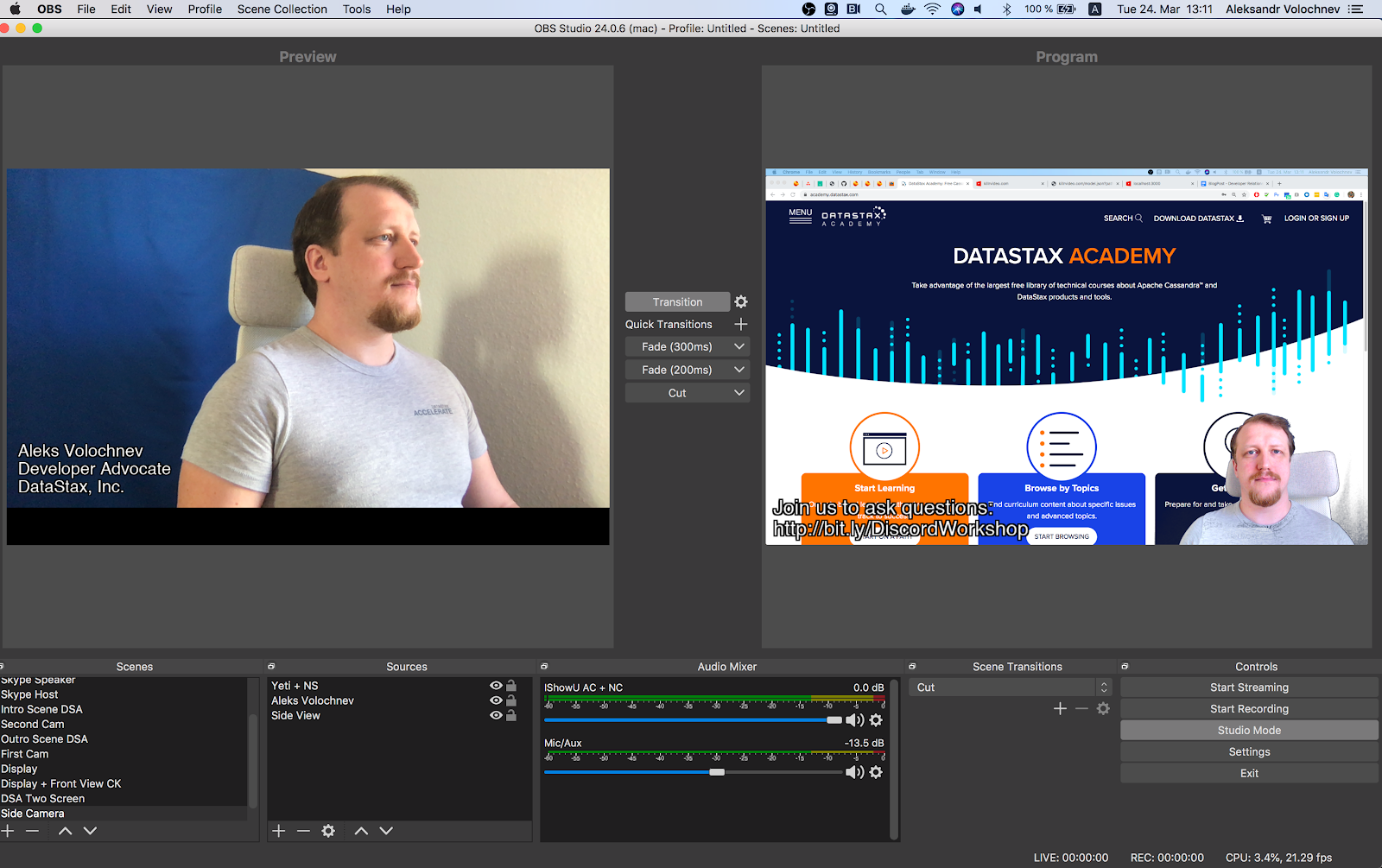
Task: Unlock the Side View source
Action: (511, 715)
